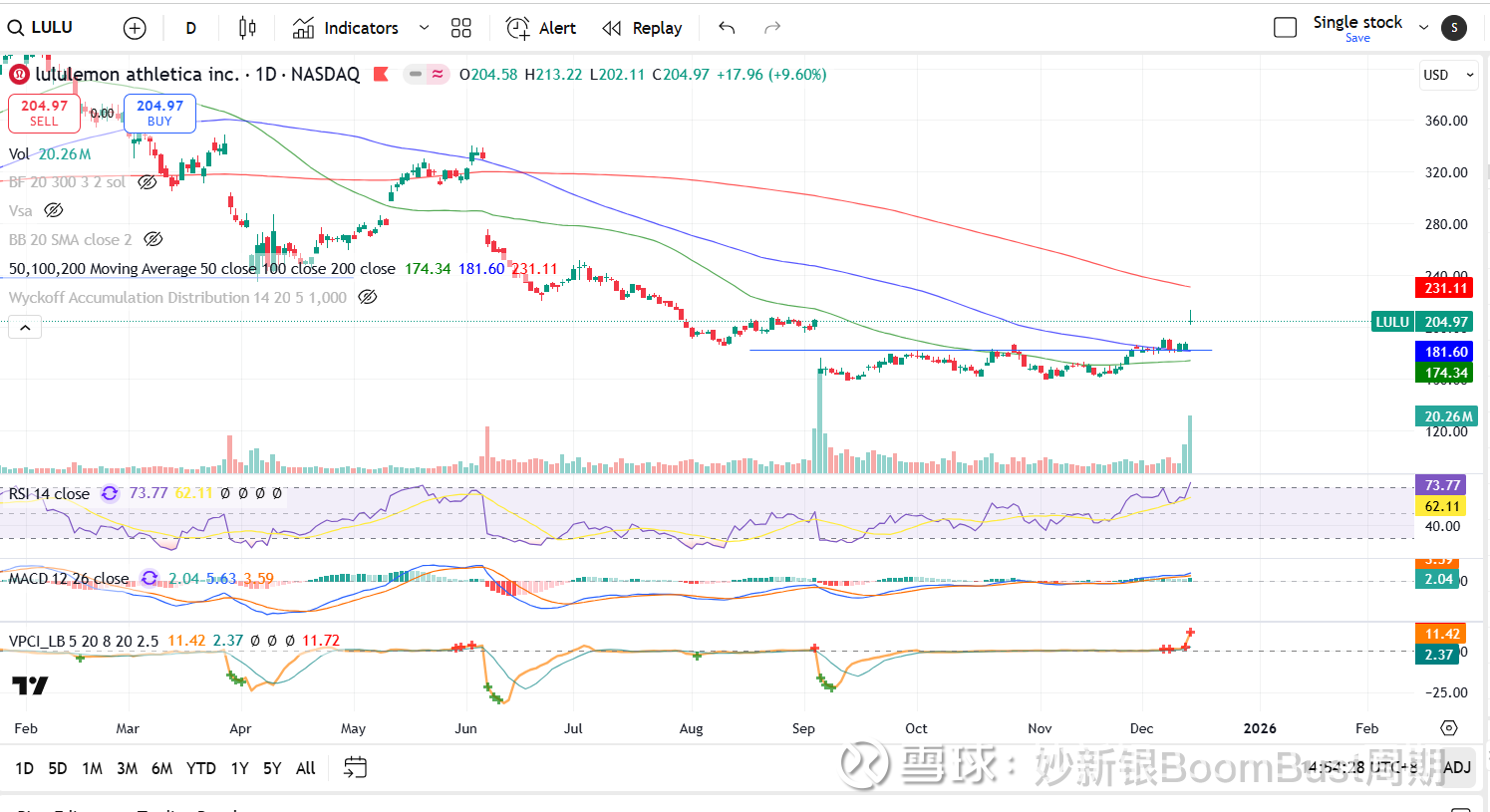Switch to the 6M date range

click(x=161, y=768)
